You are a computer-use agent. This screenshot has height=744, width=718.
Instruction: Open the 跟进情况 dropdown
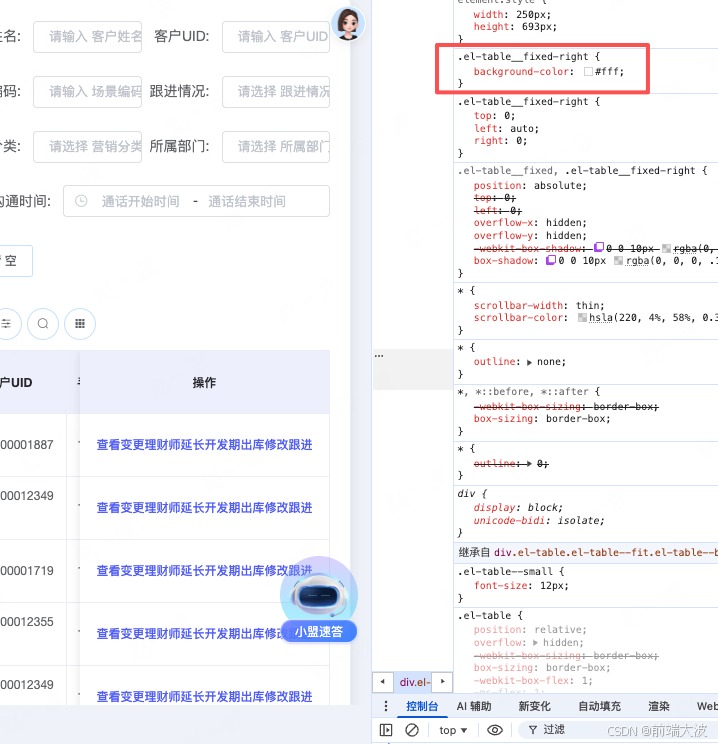[276, 92]
